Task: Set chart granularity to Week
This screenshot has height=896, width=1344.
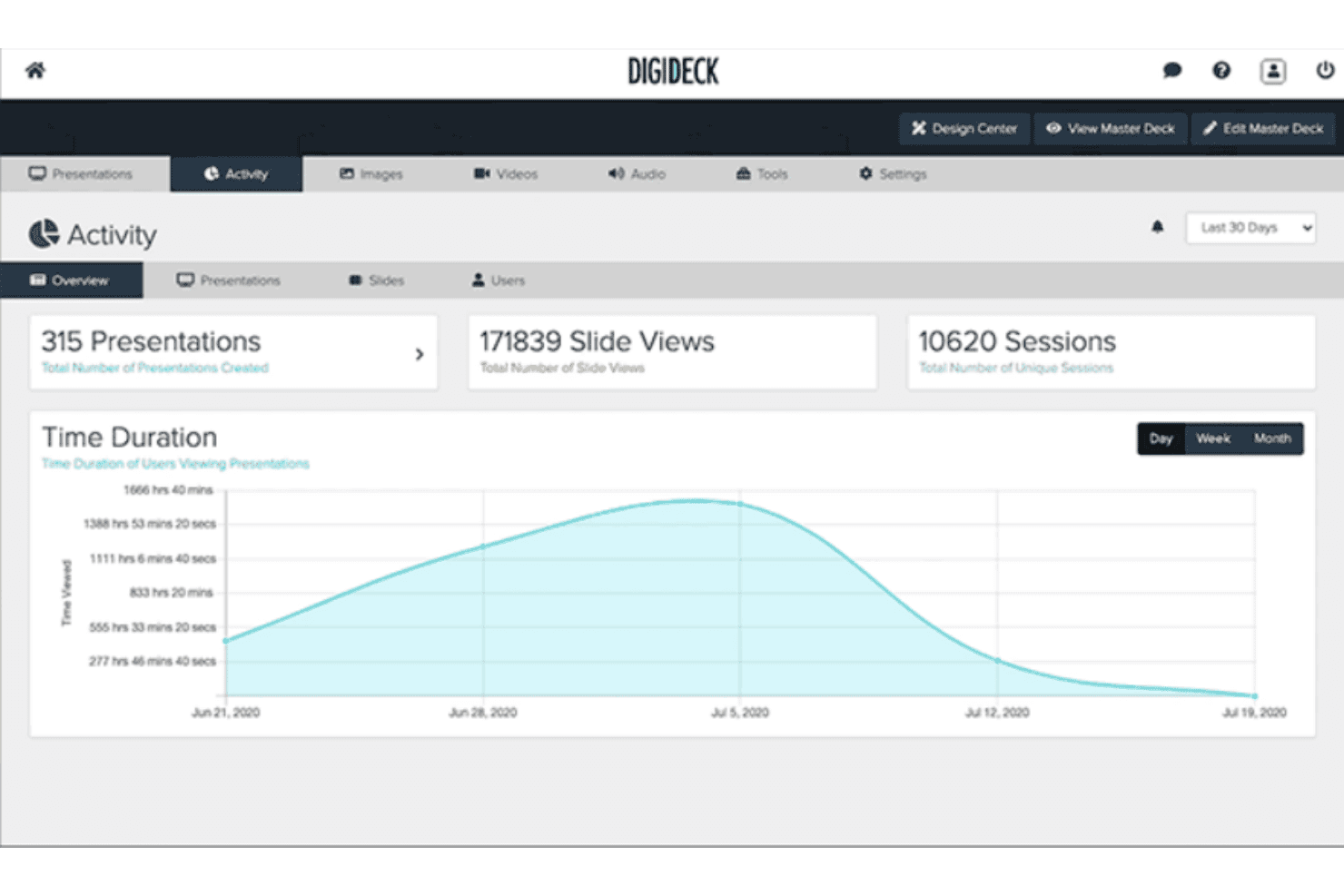Action: tap(1213, 438)
